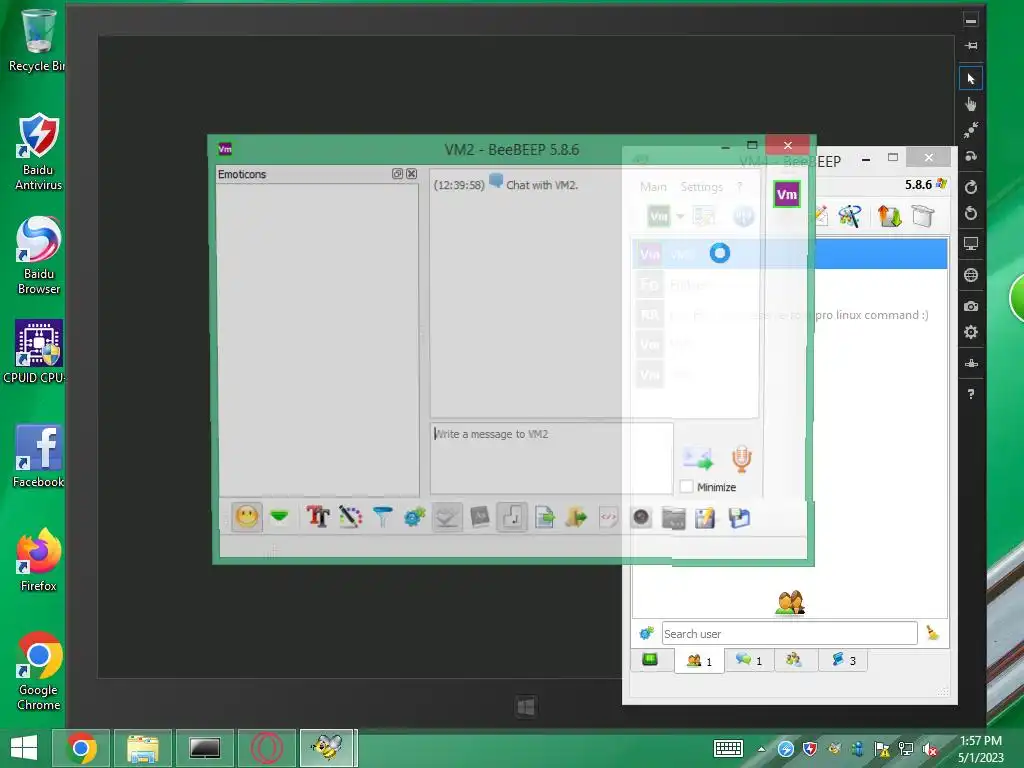The image size is (1024, 768).
Task: Select the pointer tool in right sidebar
Action: click(971, 79)
